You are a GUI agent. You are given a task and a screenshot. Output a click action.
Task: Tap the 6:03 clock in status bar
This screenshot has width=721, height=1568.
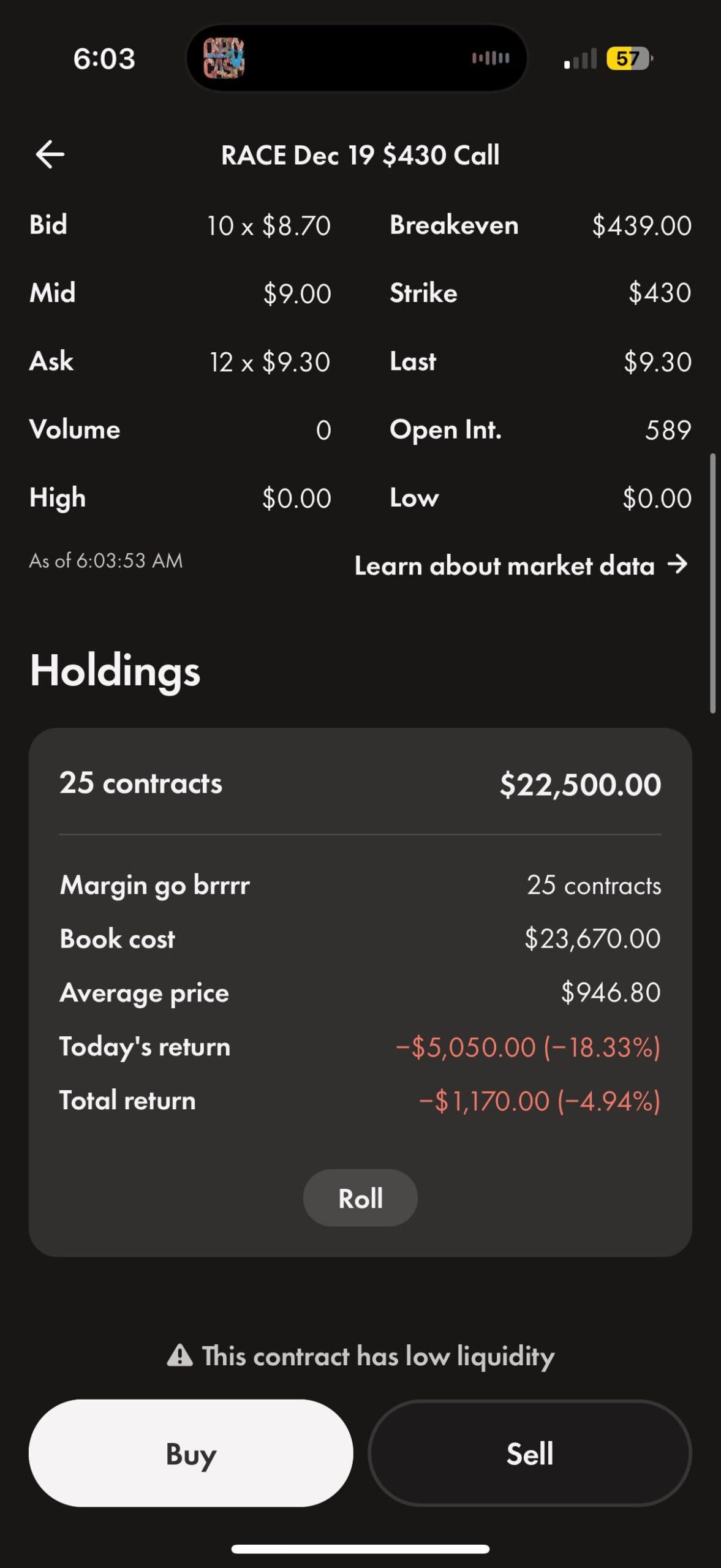tap(104, 59)
